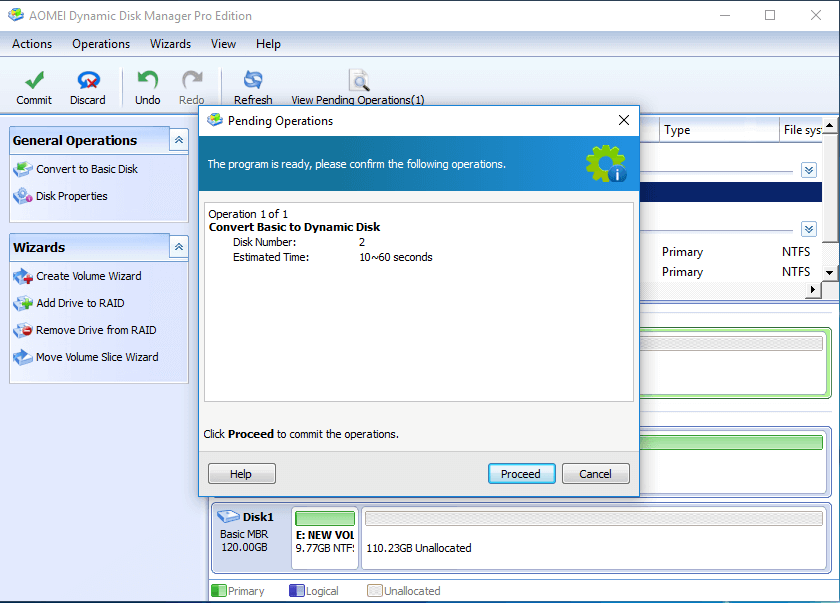Click Cancel in the Pending Operations dialog
This screenshot has width=840, height=603.
pos(595,474)
